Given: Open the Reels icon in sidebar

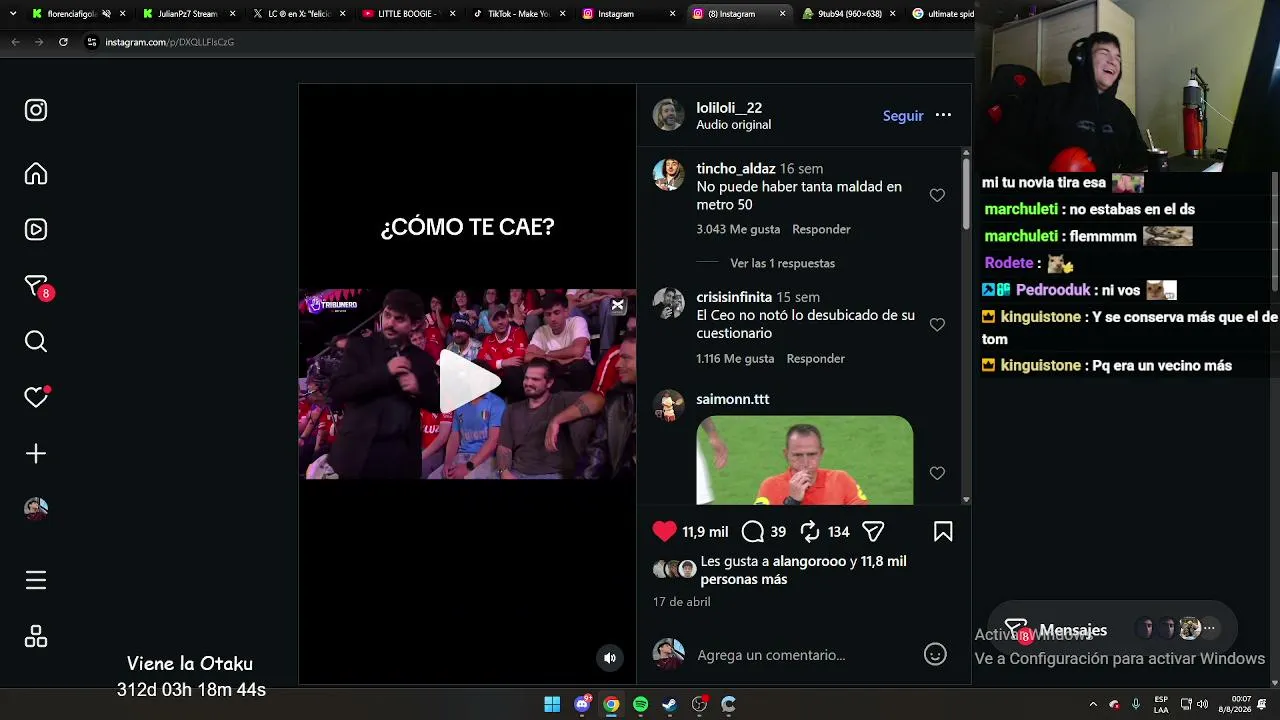Looking at the screenshot, I should tap(36, 230).
